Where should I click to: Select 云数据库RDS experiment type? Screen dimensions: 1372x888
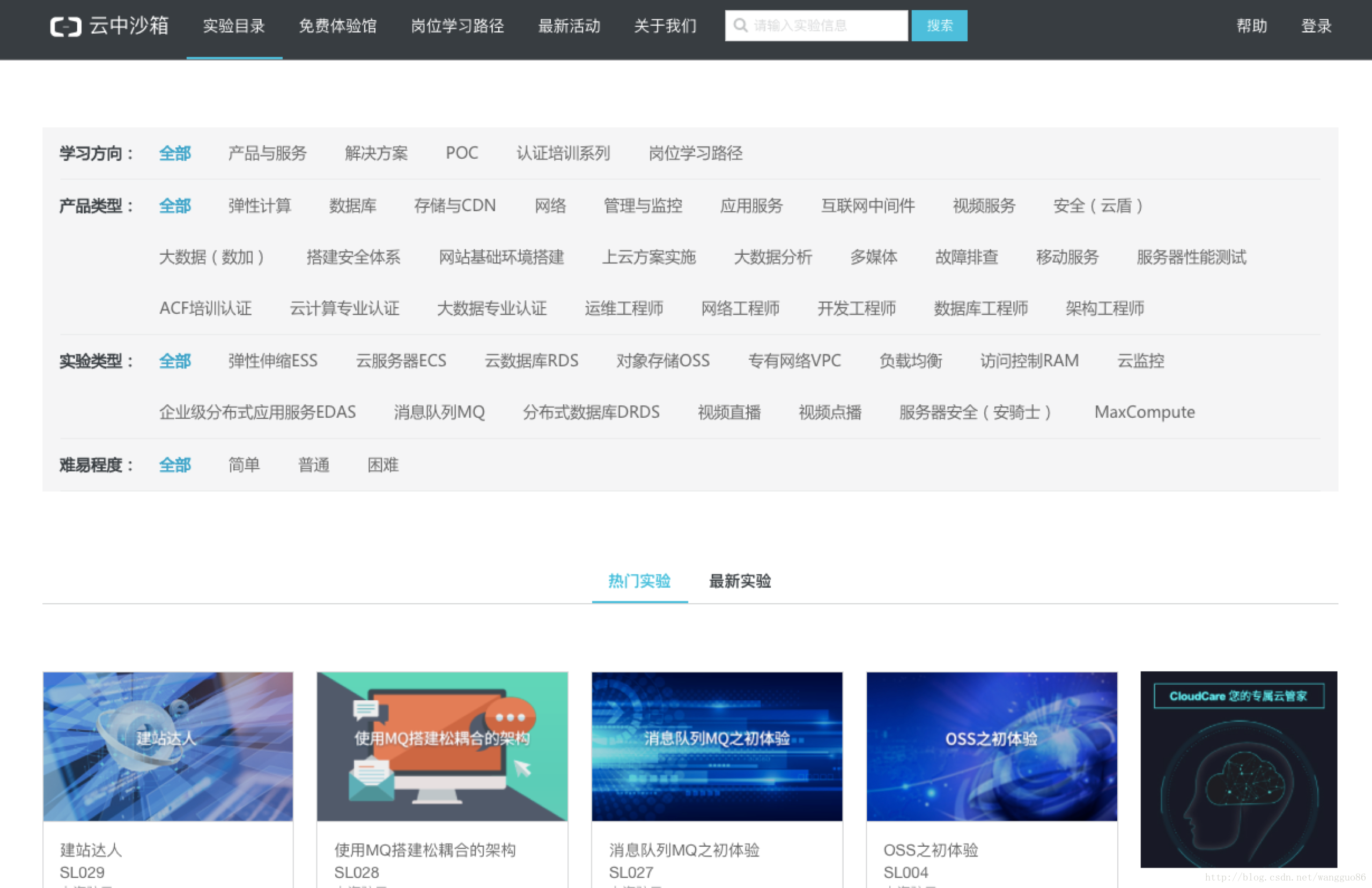(532, 361)
